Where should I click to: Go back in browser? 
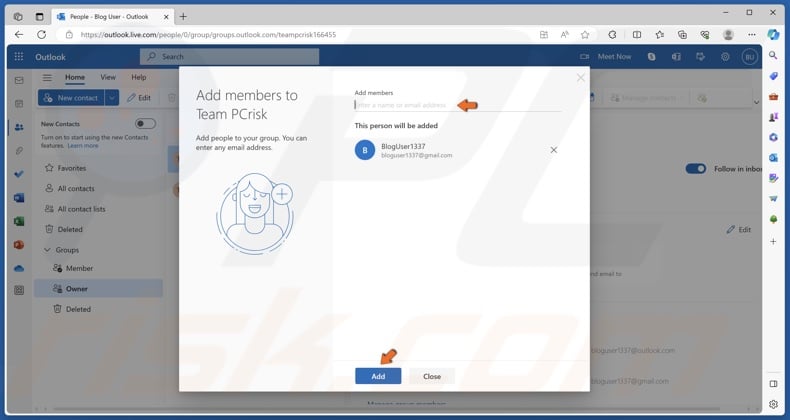pos(19,35)
